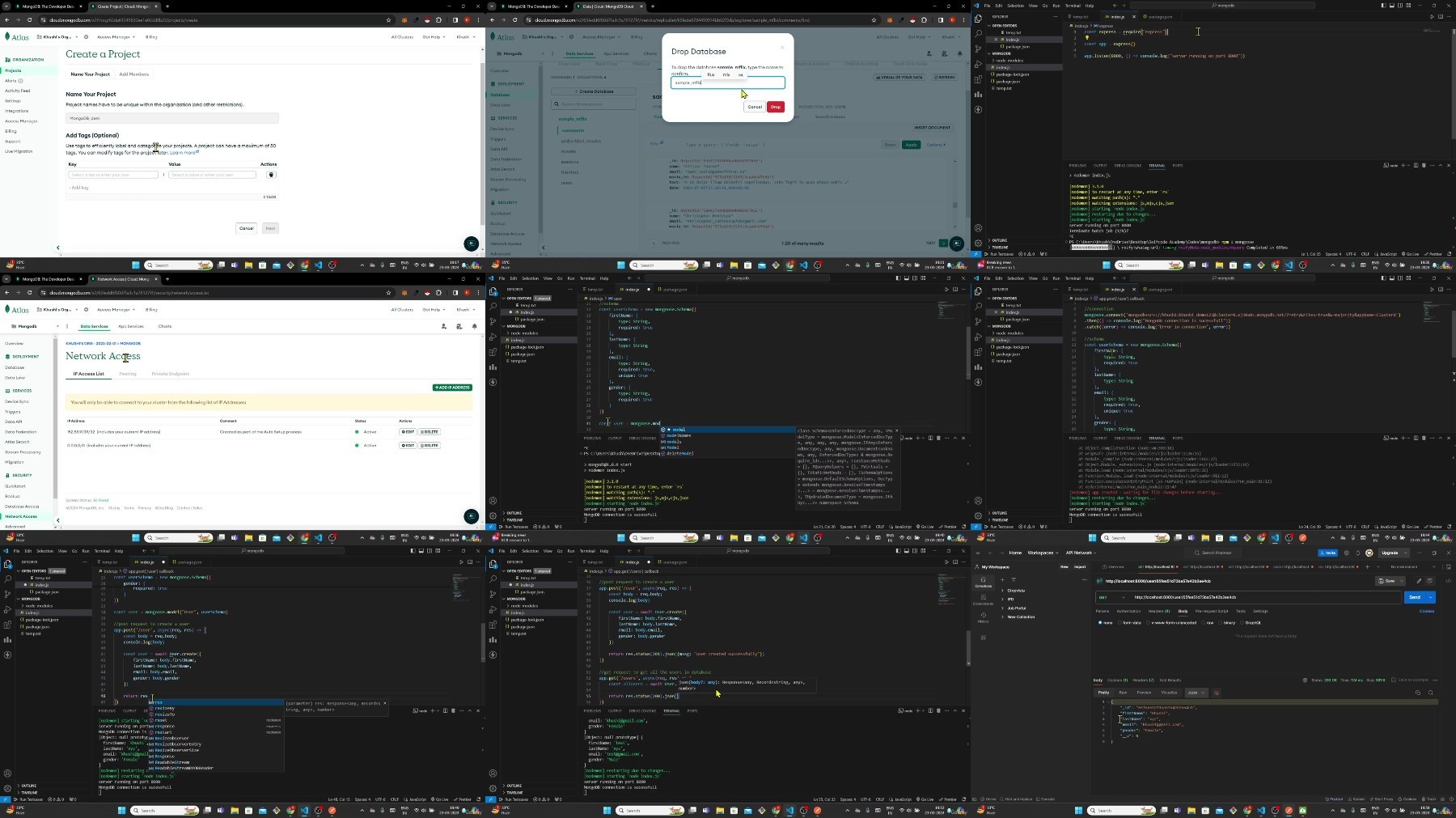The width and height of the screenshot is (1456, 818).
Task: Open Explorer icon in VS Code with express require code
Action: tap(978, 18)
